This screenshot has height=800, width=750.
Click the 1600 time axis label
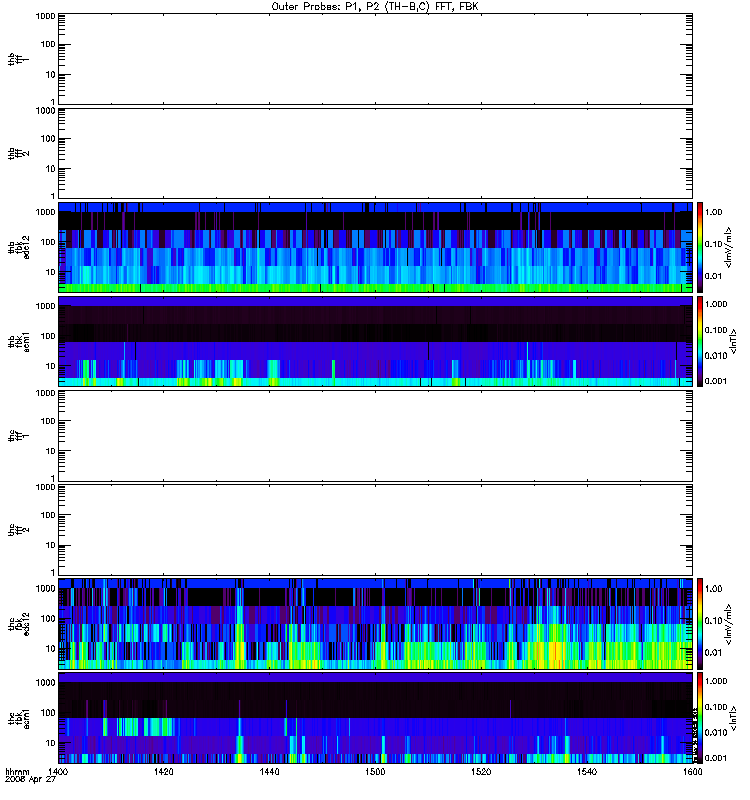692,771
